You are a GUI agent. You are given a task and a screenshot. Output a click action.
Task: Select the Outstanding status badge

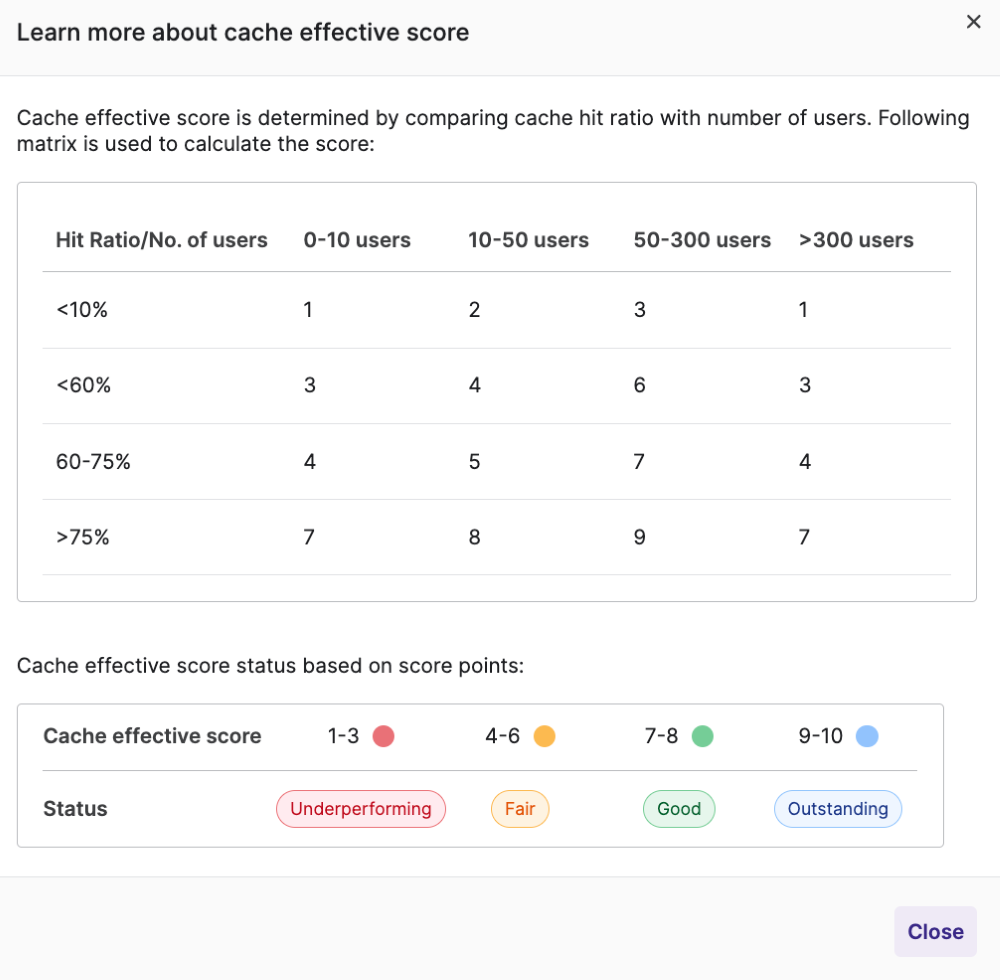(x=838, y=809)
